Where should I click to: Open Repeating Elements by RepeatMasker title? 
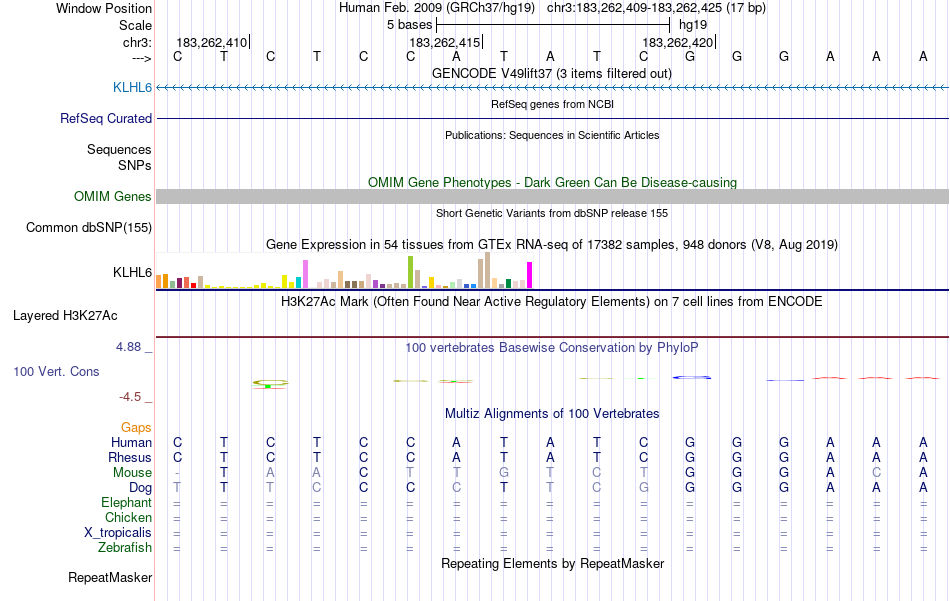pos(552,563)
